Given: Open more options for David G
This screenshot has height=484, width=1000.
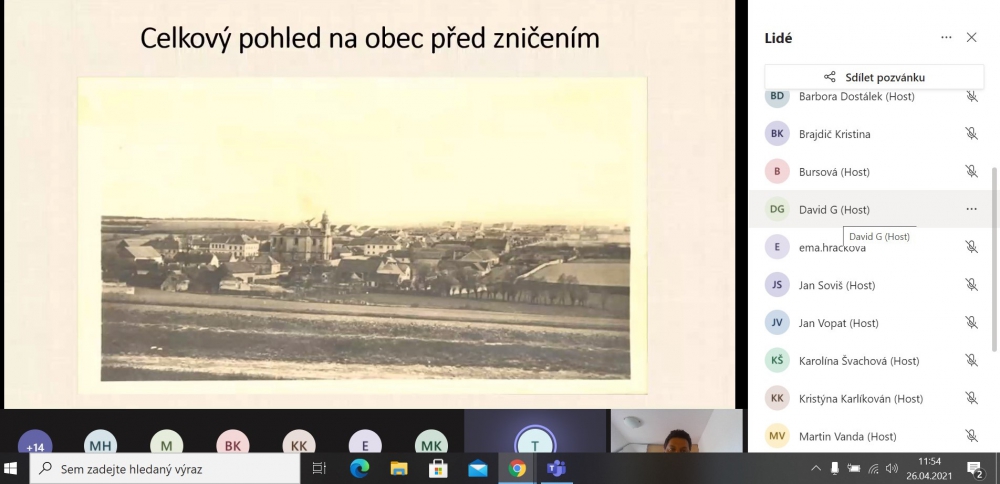Looking at the screenshot, I should pos(971,209).
